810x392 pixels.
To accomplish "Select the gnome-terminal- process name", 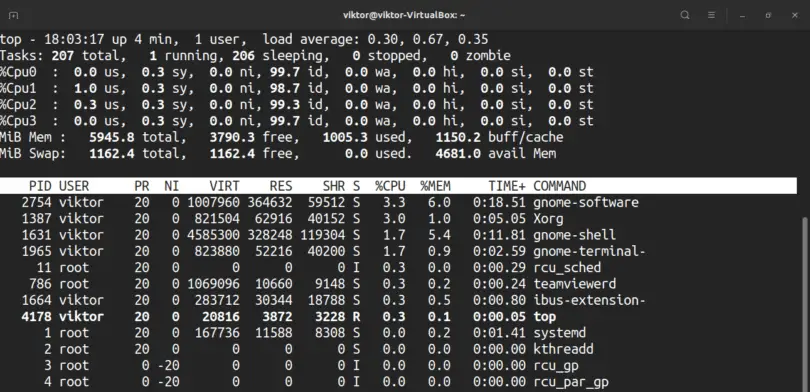I will click(x=589, y=252).
